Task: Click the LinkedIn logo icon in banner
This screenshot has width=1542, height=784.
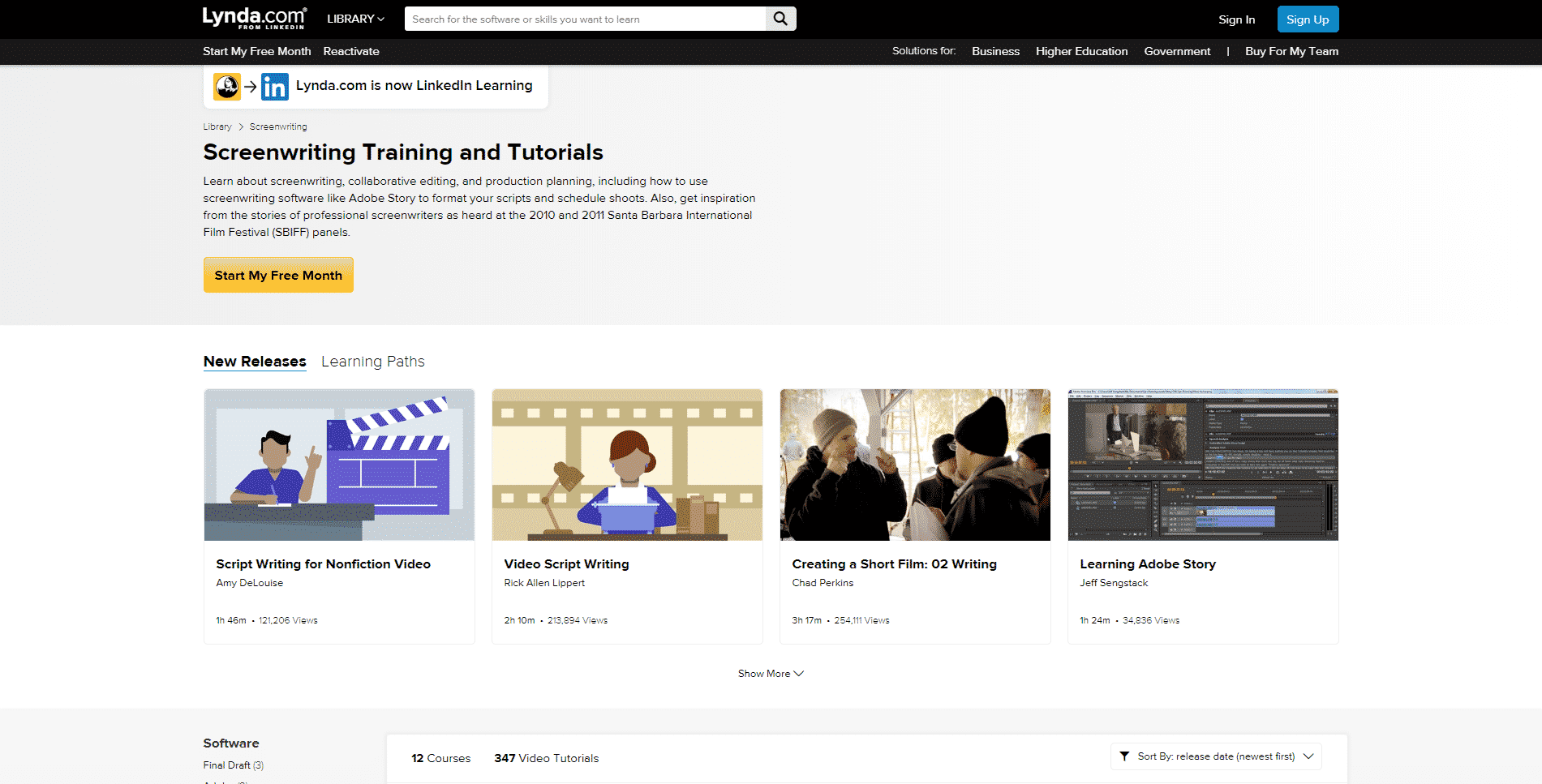Action: click(275, 87)
